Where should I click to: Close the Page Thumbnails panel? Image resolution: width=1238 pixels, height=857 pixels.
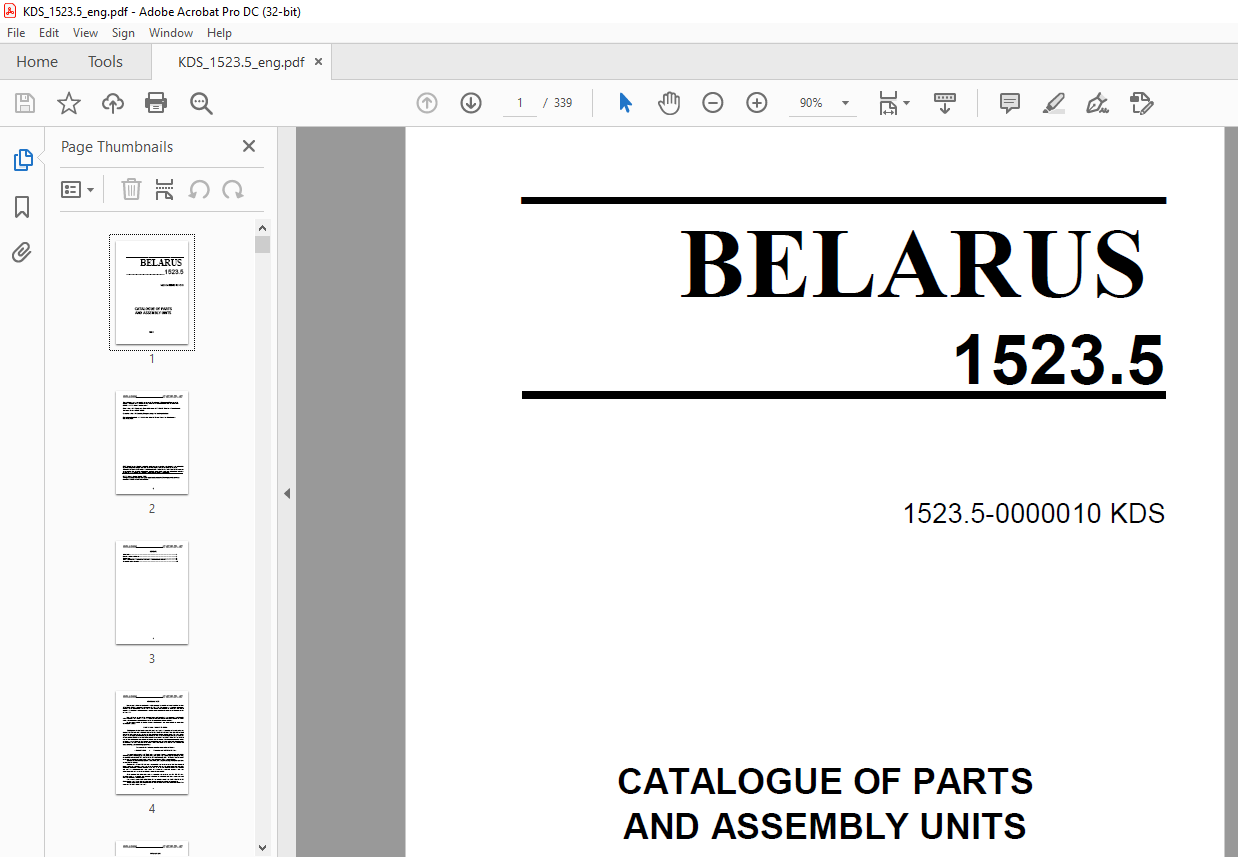249,146
